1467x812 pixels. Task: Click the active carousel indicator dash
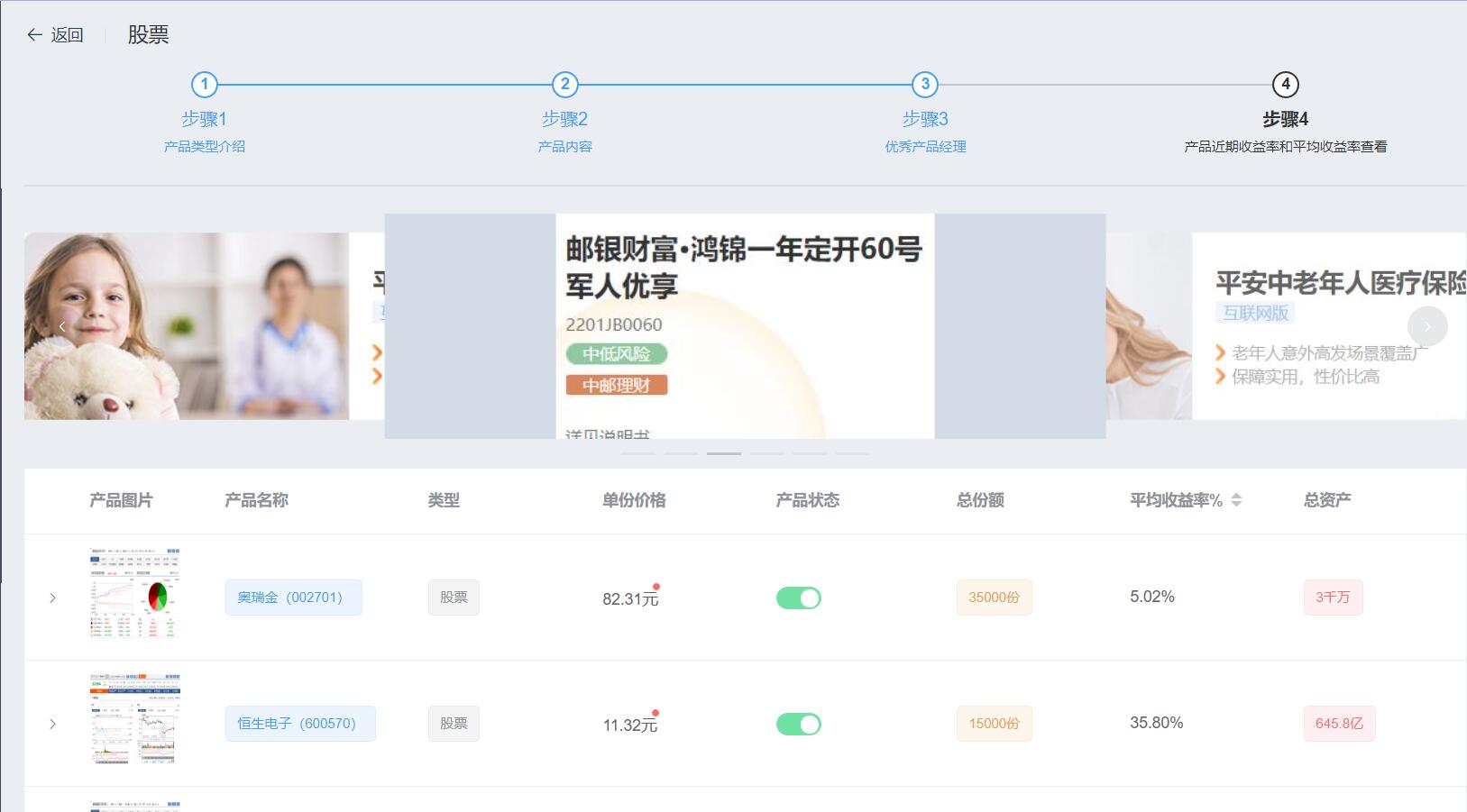[x=724, y=453]
